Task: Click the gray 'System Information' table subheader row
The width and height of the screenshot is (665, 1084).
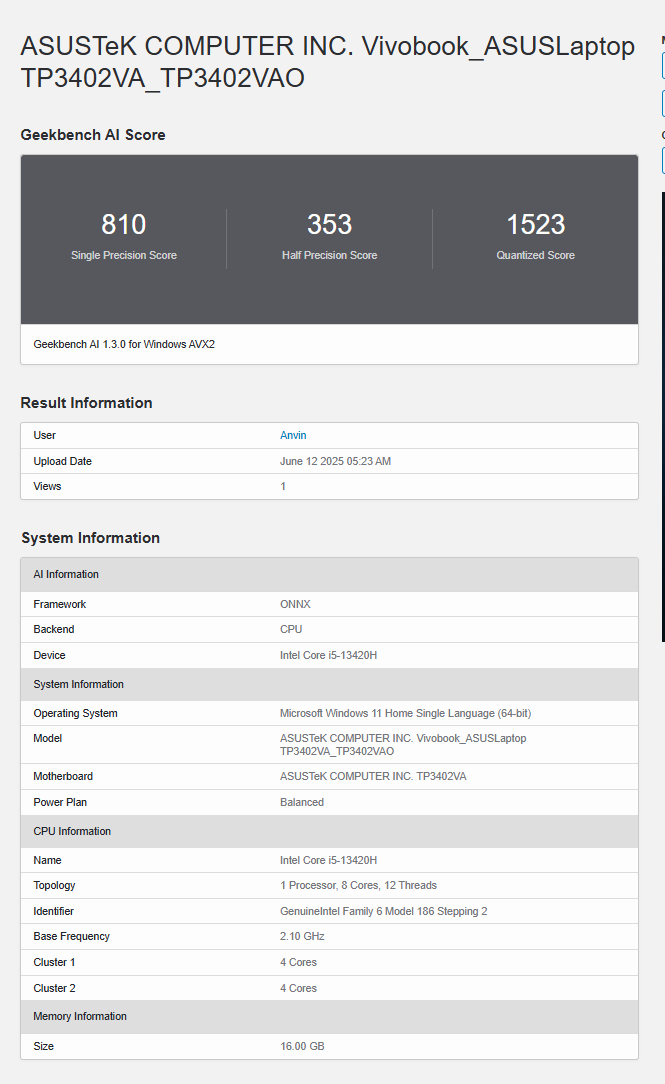Action: [x=330, y=684]
